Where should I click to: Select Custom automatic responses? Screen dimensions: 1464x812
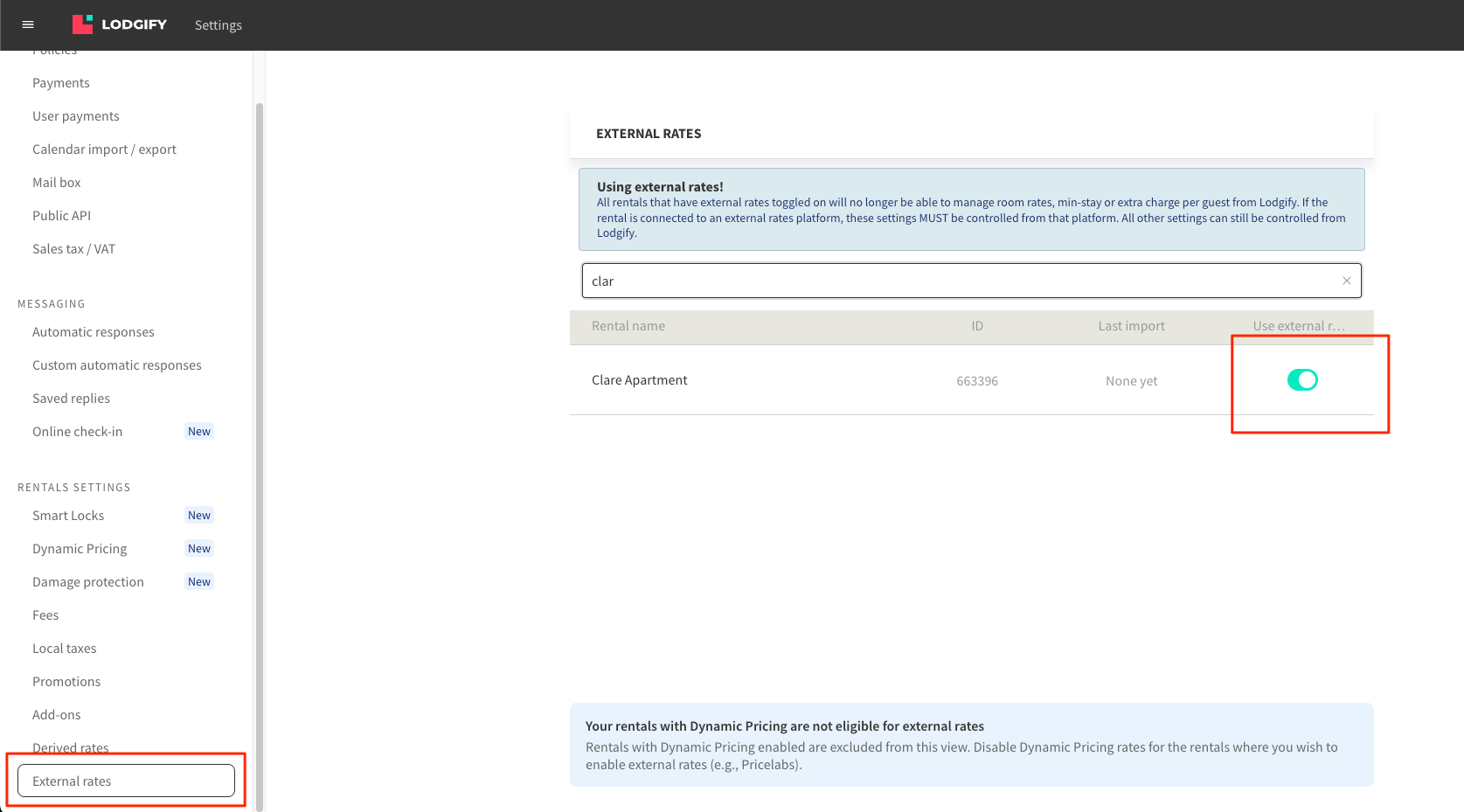[117, 365]
